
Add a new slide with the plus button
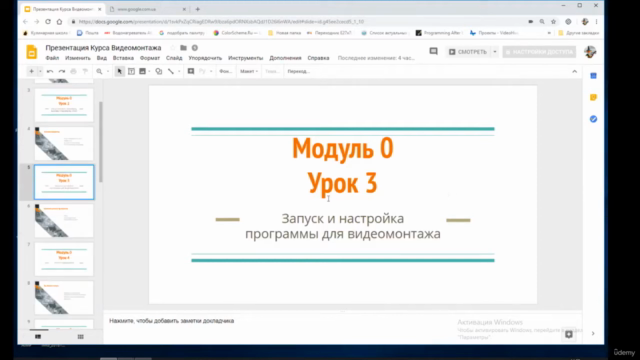click(31, 71)
